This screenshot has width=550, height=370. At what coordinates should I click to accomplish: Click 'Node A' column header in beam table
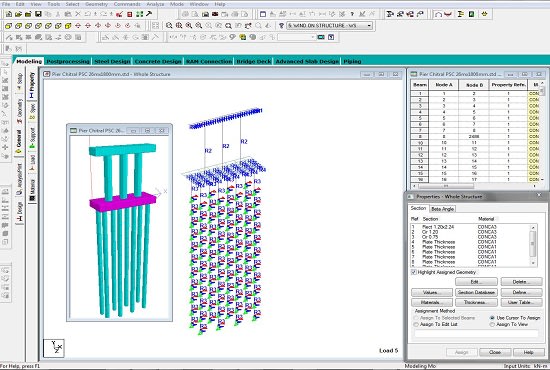pos(444,85)
